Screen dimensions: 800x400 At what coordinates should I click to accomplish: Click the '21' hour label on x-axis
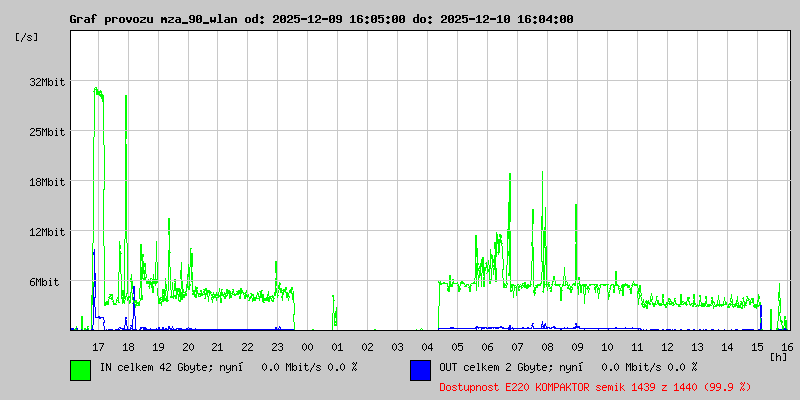[x=217, y=347]
